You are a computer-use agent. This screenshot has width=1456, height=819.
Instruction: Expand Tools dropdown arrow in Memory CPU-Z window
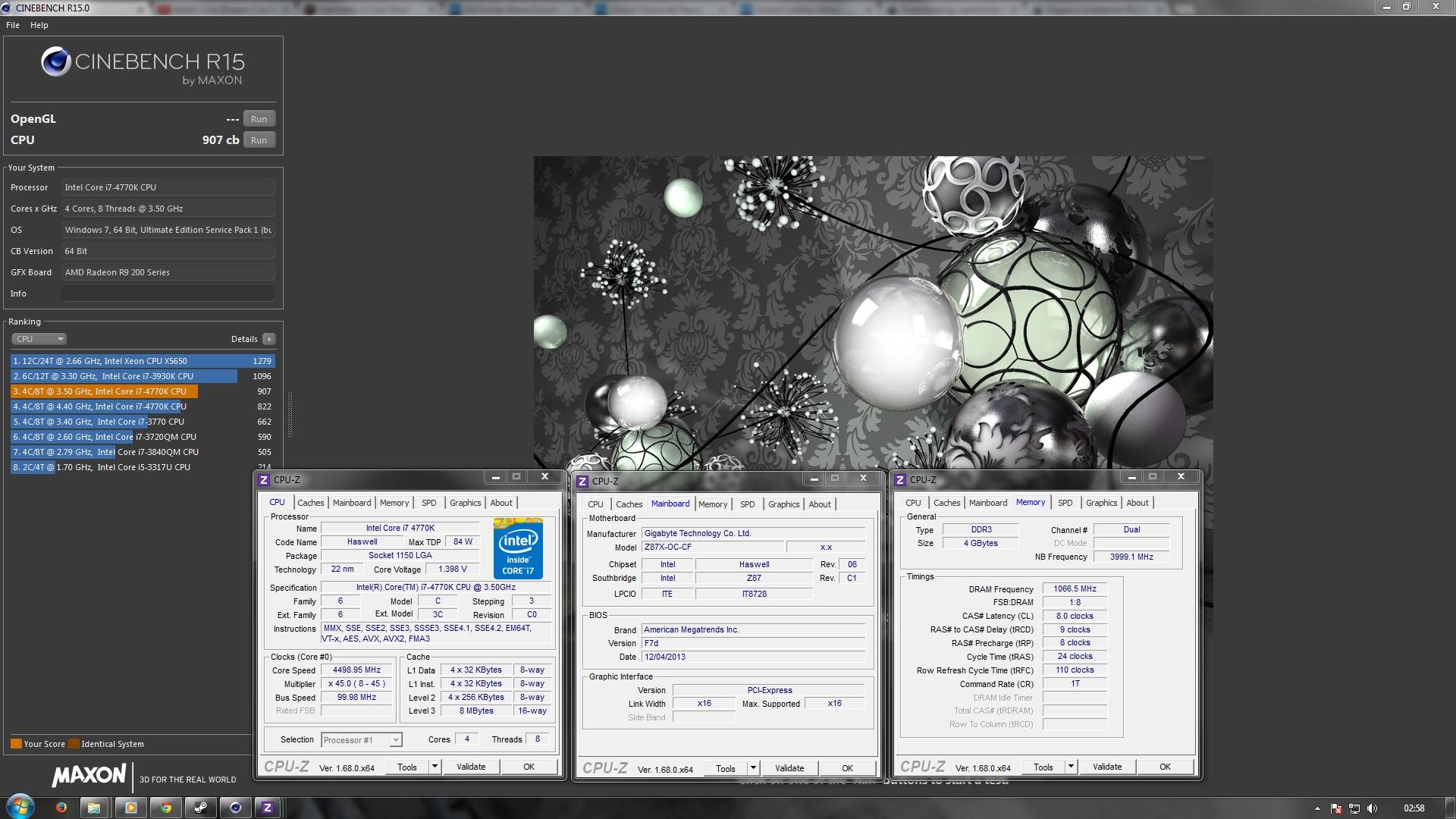1071,767
